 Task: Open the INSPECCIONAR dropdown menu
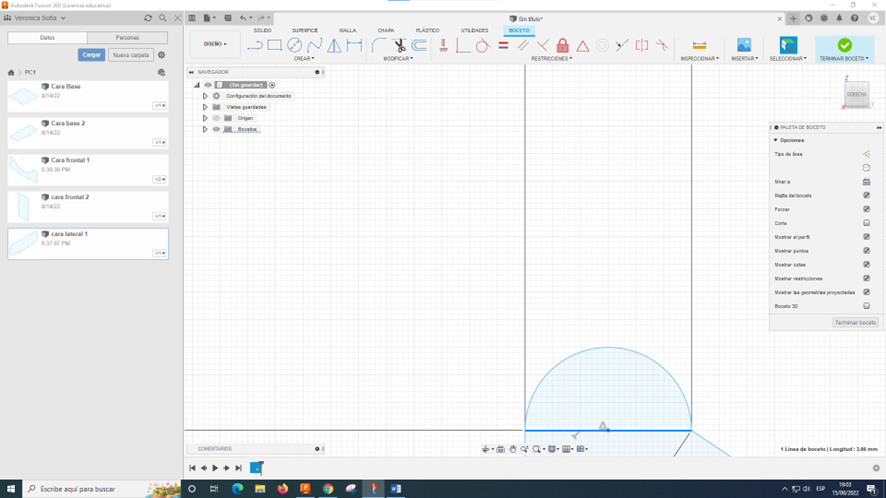tap(700, 58)
